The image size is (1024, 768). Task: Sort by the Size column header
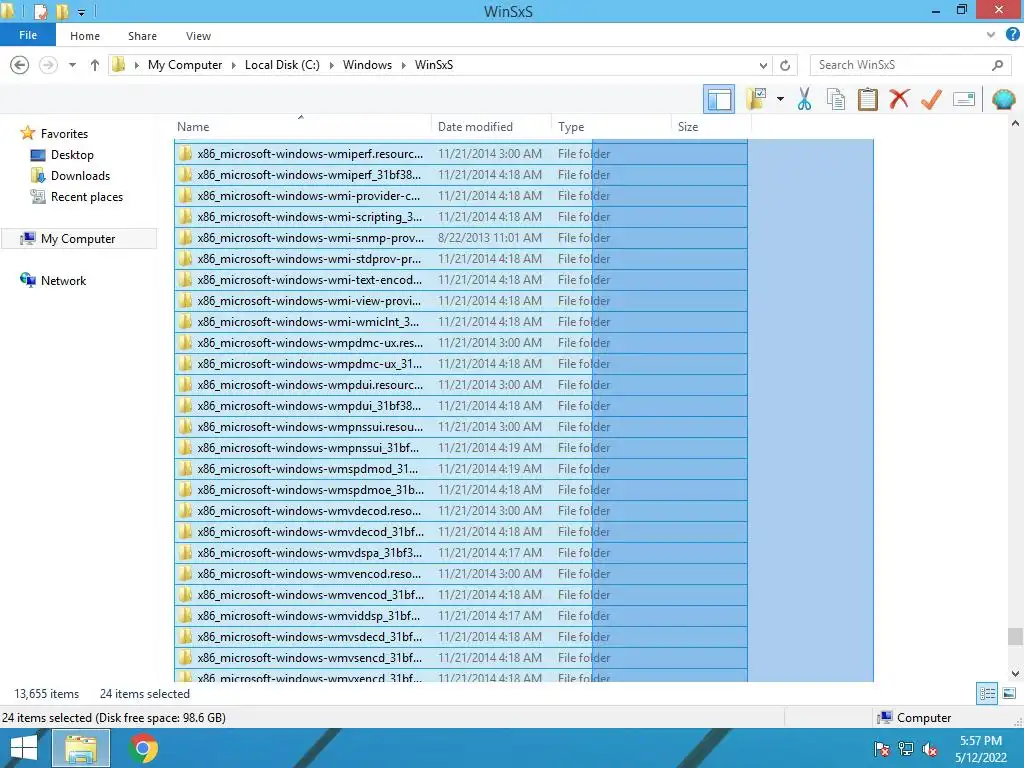coord(711,127)
